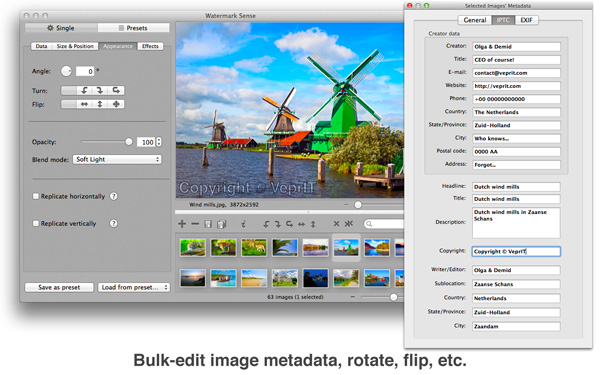Viewport: 600px width, 375px height.
Task: Click the Turn rotate 180 degrees button
Action: (116, 90)
